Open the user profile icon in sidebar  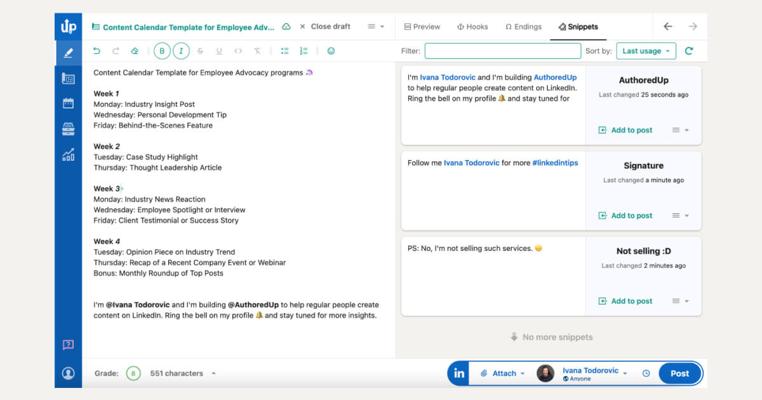[x=68, y=373]
